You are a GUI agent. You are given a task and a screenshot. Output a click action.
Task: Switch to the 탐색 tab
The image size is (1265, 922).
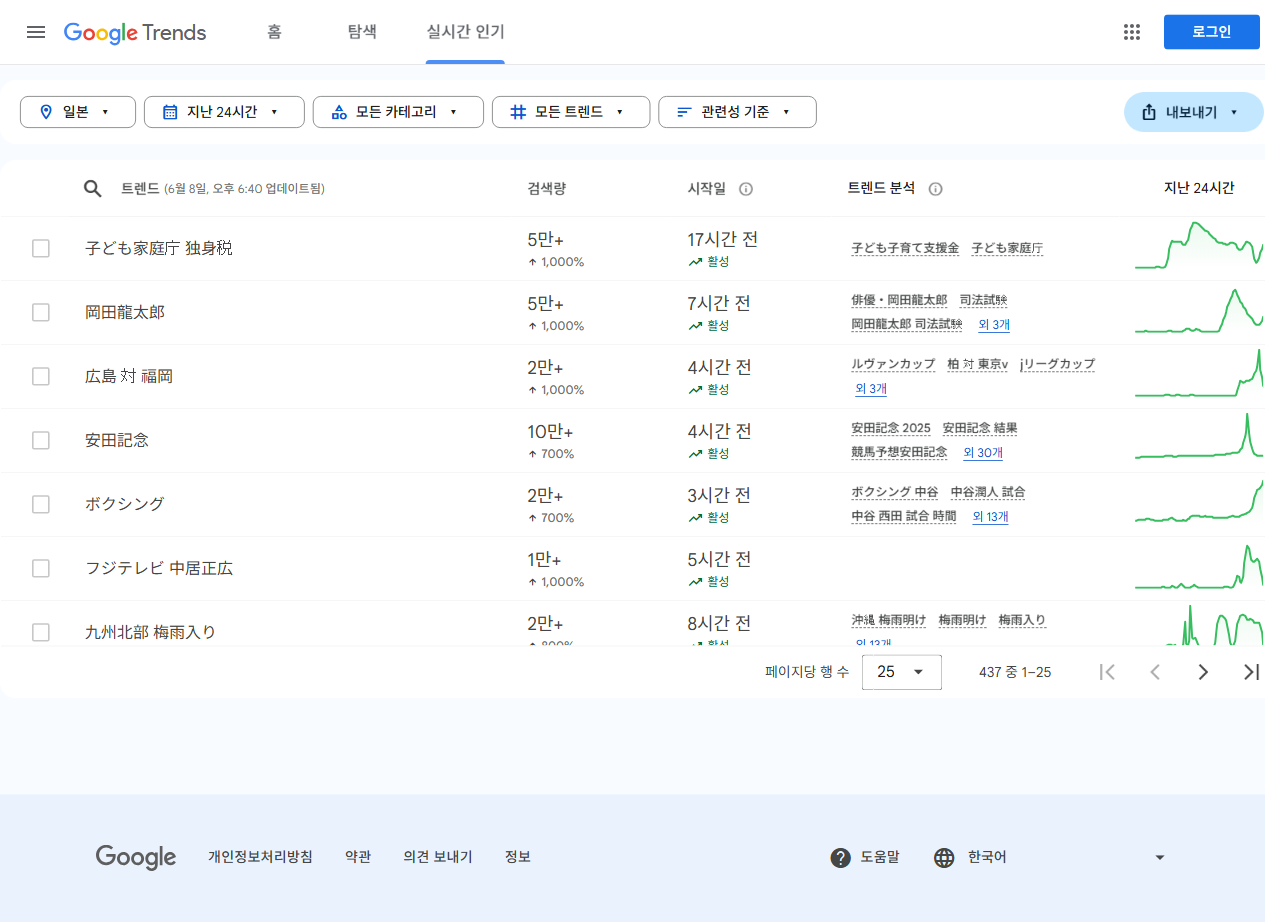pos(362,32)
